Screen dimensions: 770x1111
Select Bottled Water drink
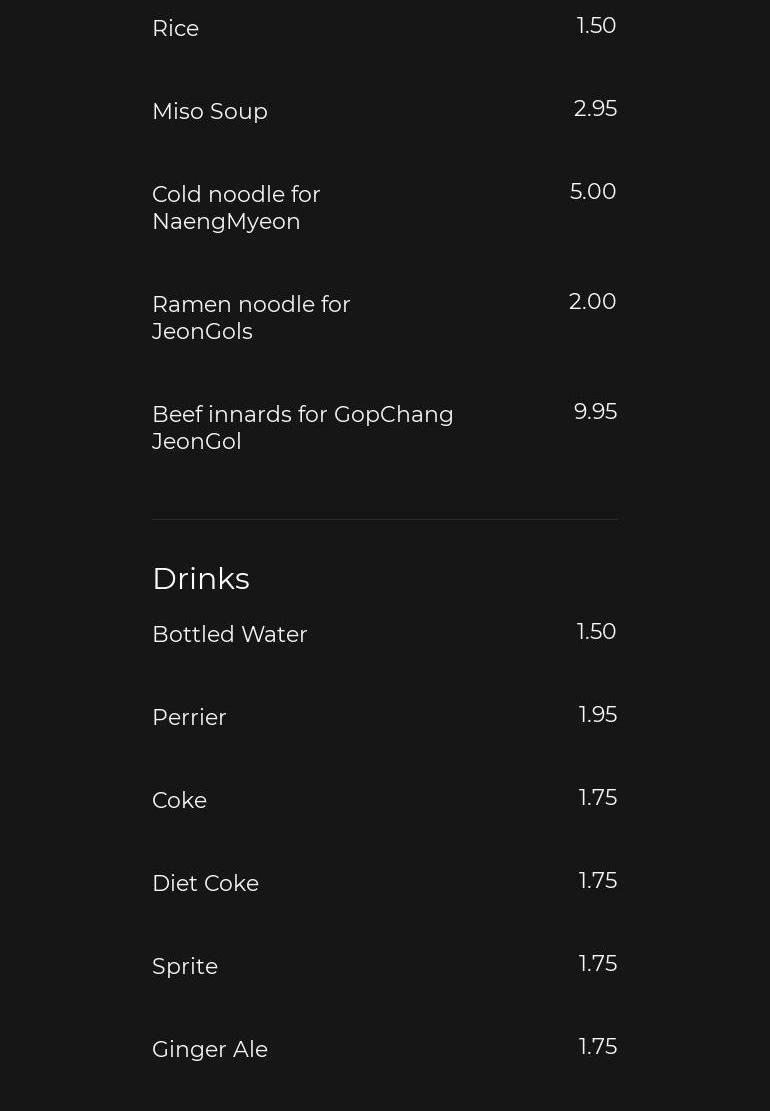coord(230,634)
